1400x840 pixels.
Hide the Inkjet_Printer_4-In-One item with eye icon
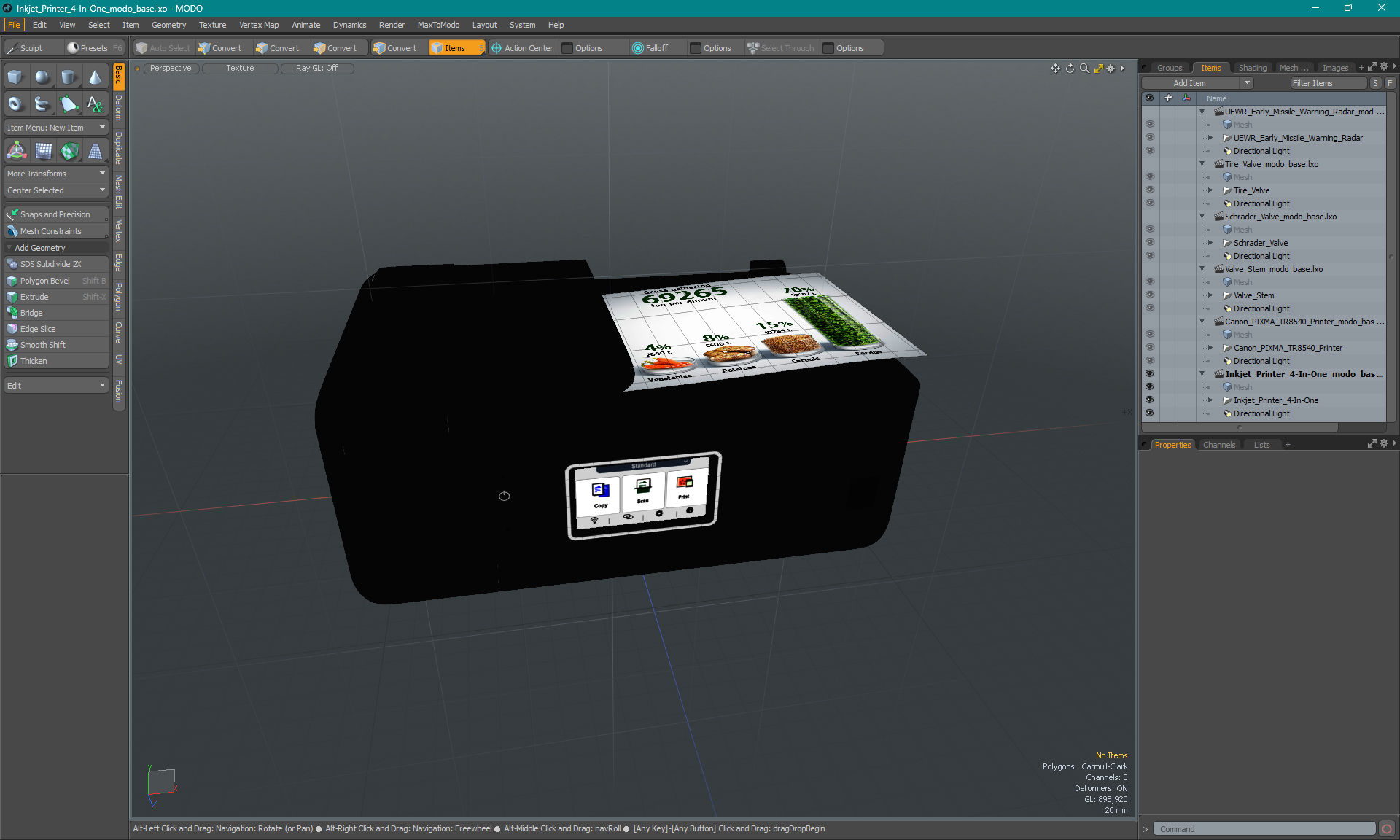tap(1150, 400)
